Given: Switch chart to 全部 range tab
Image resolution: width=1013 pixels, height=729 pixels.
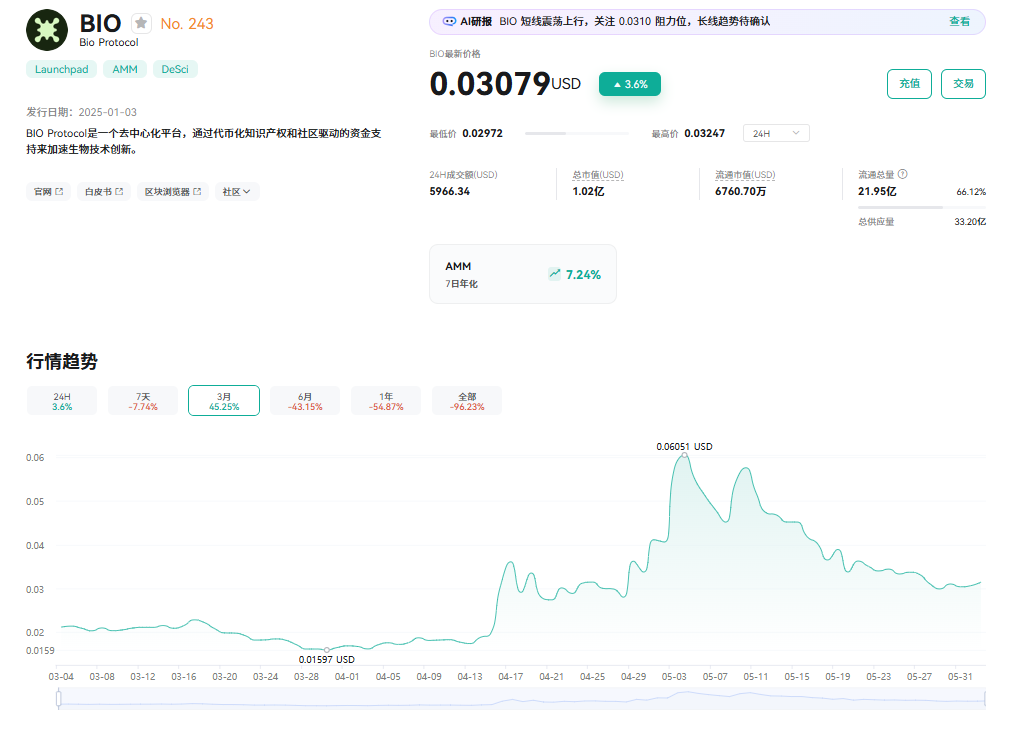Looking at the screenshot, I should click(x=467, y=401).
